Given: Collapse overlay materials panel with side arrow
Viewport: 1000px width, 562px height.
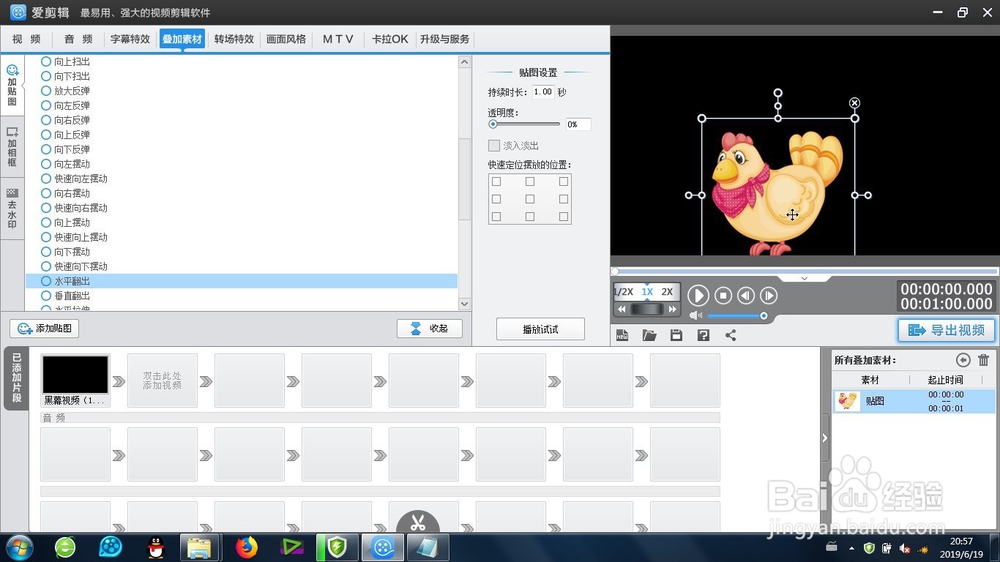Looking at the screenshot, I should (x=825, y=438).
